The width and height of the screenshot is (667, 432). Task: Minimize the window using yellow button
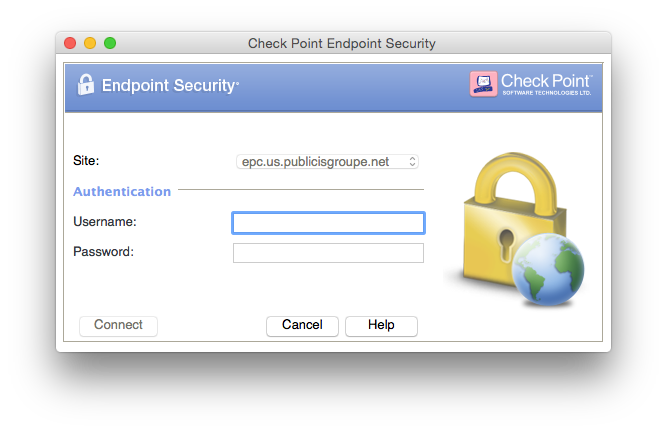tap(90, 43)
